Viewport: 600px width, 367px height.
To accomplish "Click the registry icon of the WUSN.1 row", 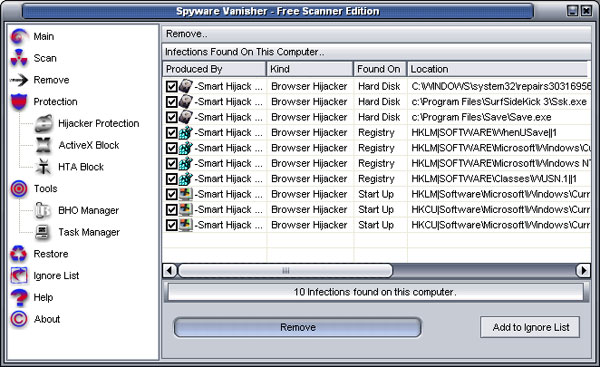I will pos(186,179).
